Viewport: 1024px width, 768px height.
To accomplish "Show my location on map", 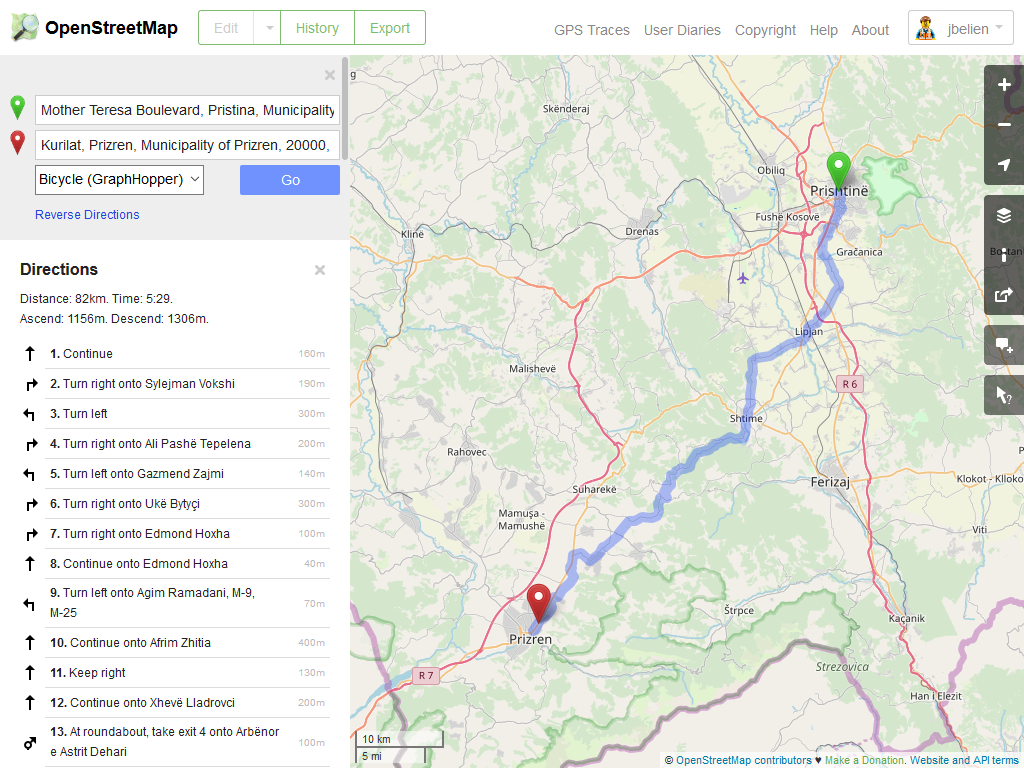I will (x=1004, y=165).
